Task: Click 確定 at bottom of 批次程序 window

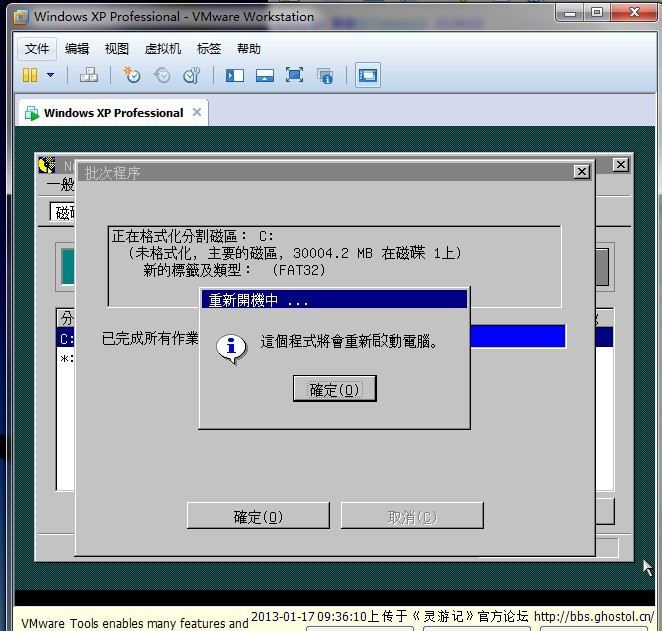Action: click(258, 516)
